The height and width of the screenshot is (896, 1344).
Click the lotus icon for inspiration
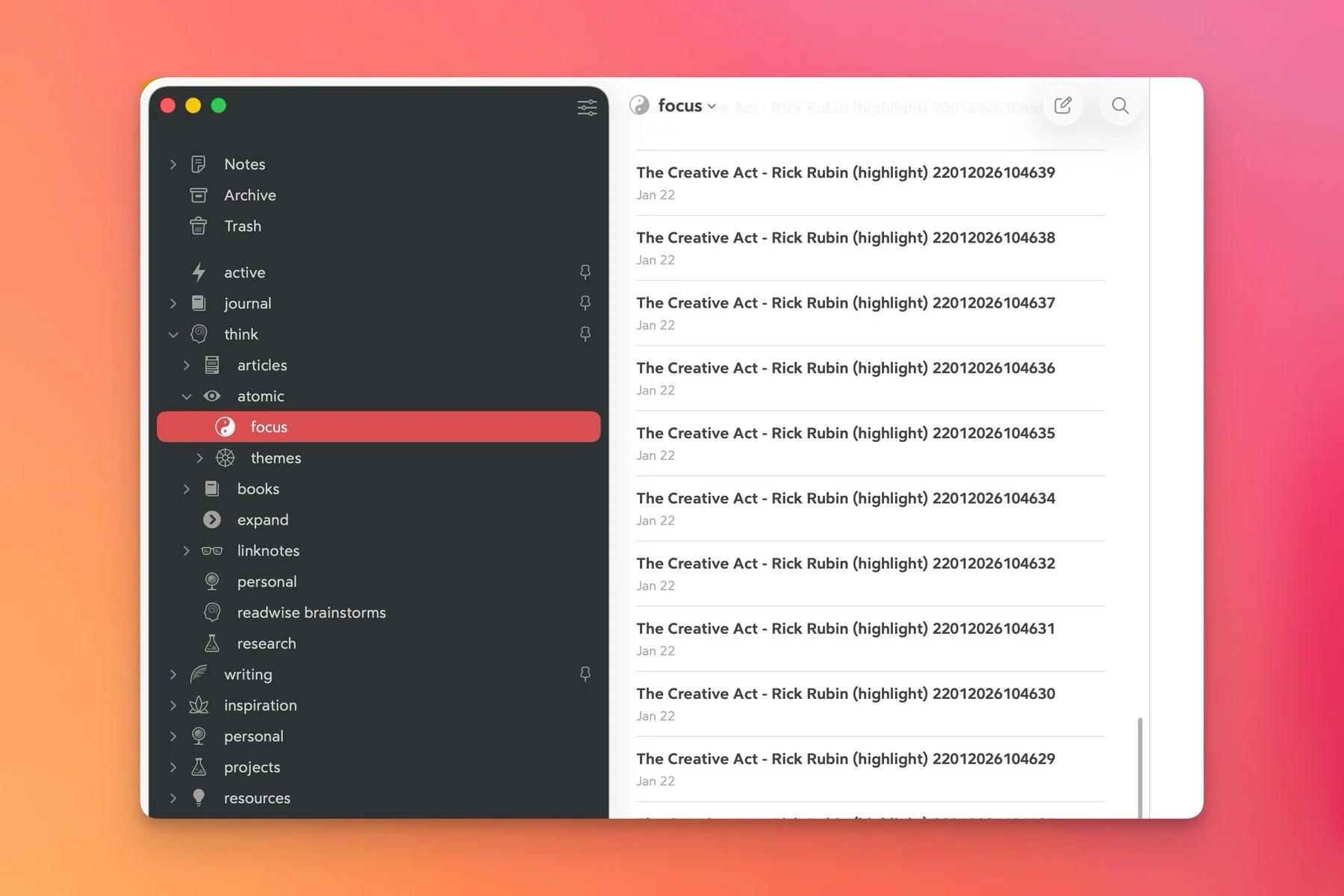click(199, 705)
